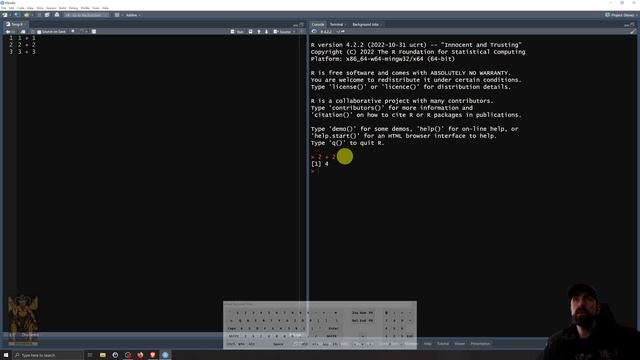This screenshot has width=640, height=360.
Task: Open the Plots menu
Action: 40,8
